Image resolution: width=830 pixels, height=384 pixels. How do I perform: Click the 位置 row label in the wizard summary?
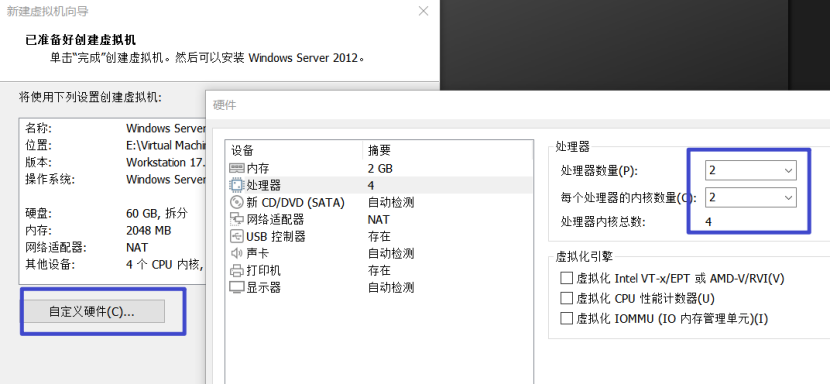[39, 145]
